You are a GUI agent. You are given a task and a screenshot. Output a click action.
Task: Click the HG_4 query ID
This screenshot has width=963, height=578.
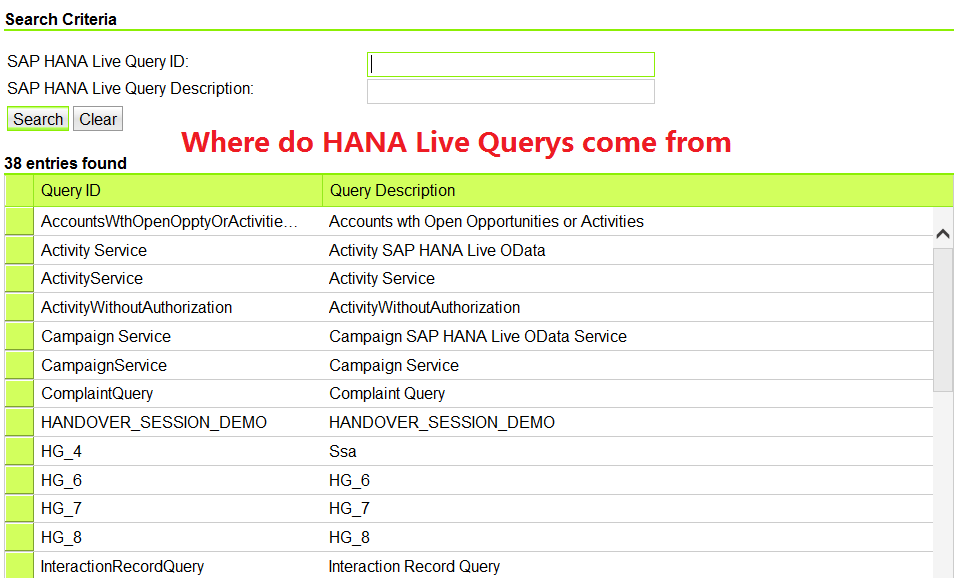pos(61,451)
